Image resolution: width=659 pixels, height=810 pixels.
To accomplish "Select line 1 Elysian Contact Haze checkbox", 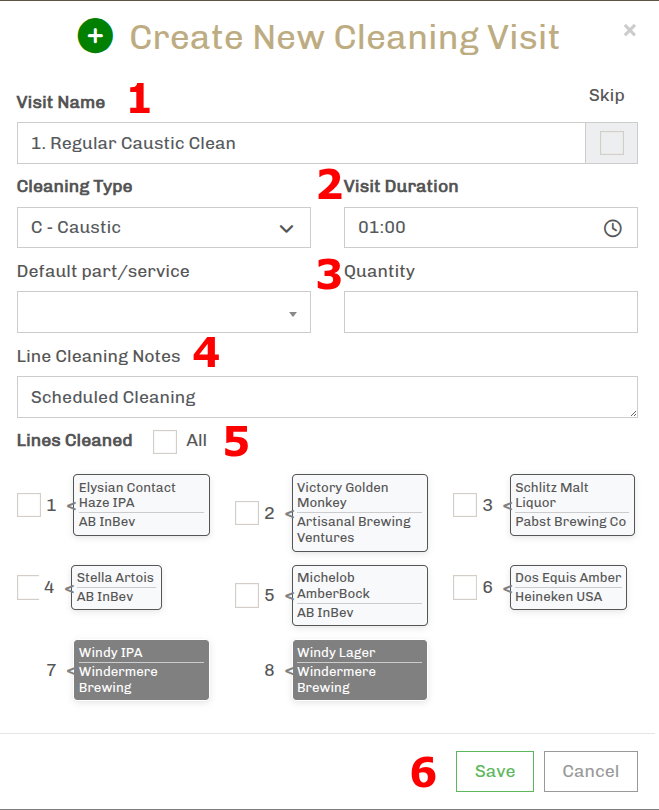I will point(29,505).
